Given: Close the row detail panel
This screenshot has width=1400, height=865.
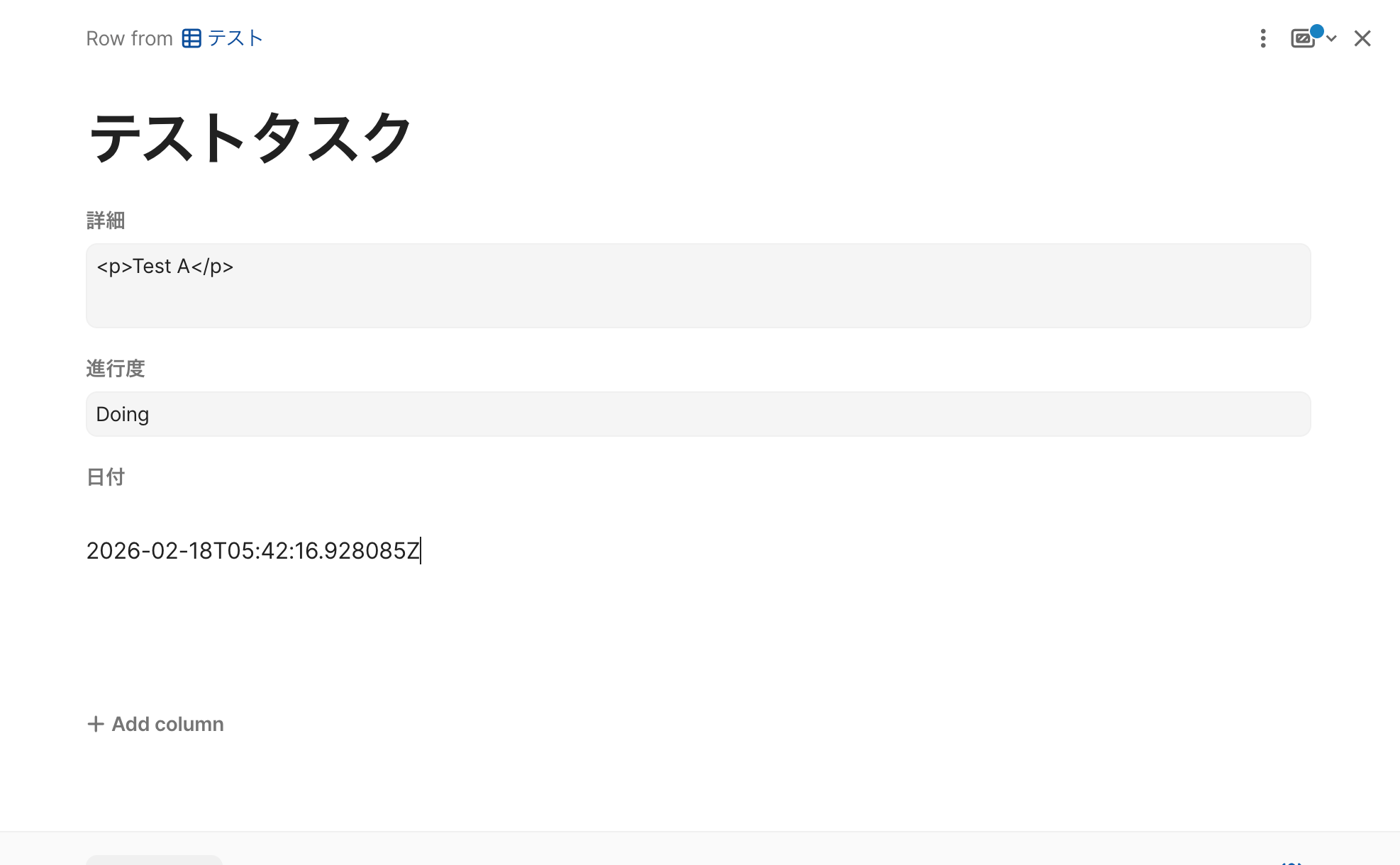Looking at the screenshot, I should pos(1362,38).
